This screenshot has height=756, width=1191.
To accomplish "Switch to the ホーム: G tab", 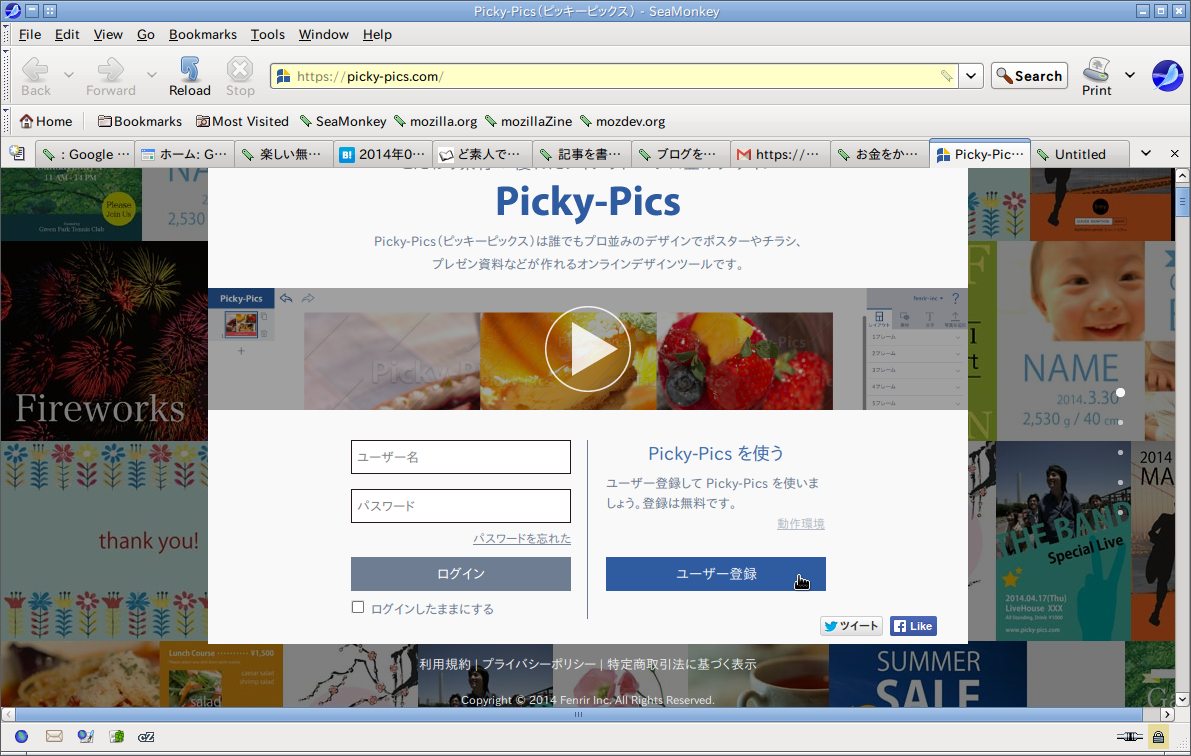I will [185, 154].
